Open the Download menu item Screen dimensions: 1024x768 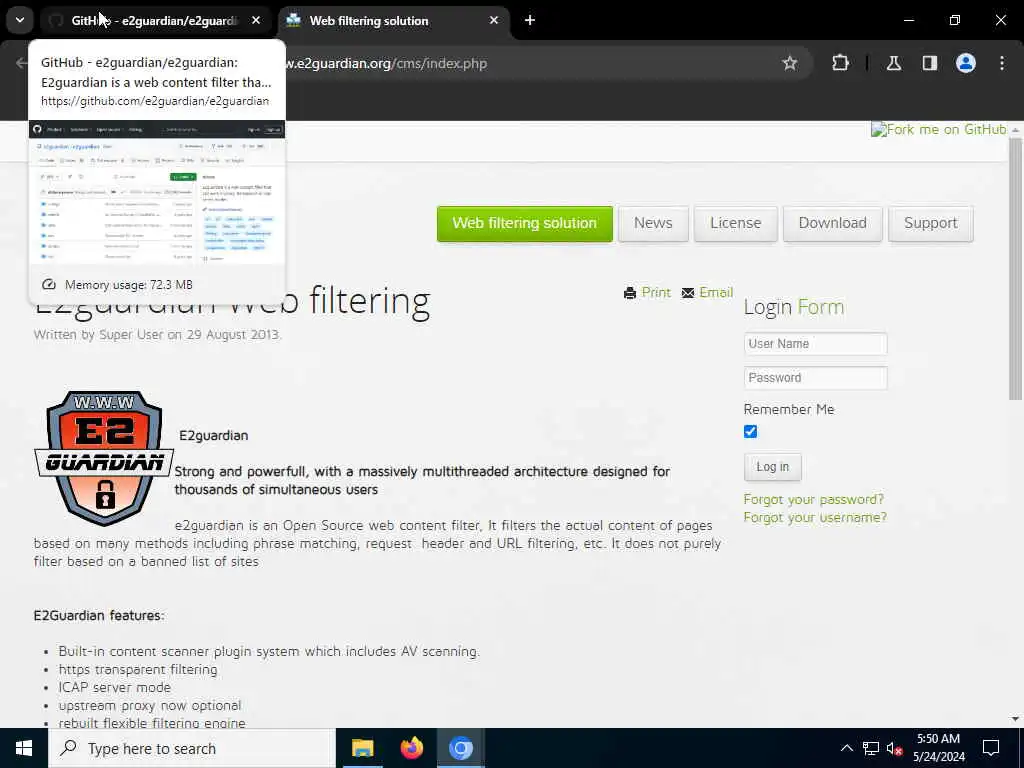point(833,223)
